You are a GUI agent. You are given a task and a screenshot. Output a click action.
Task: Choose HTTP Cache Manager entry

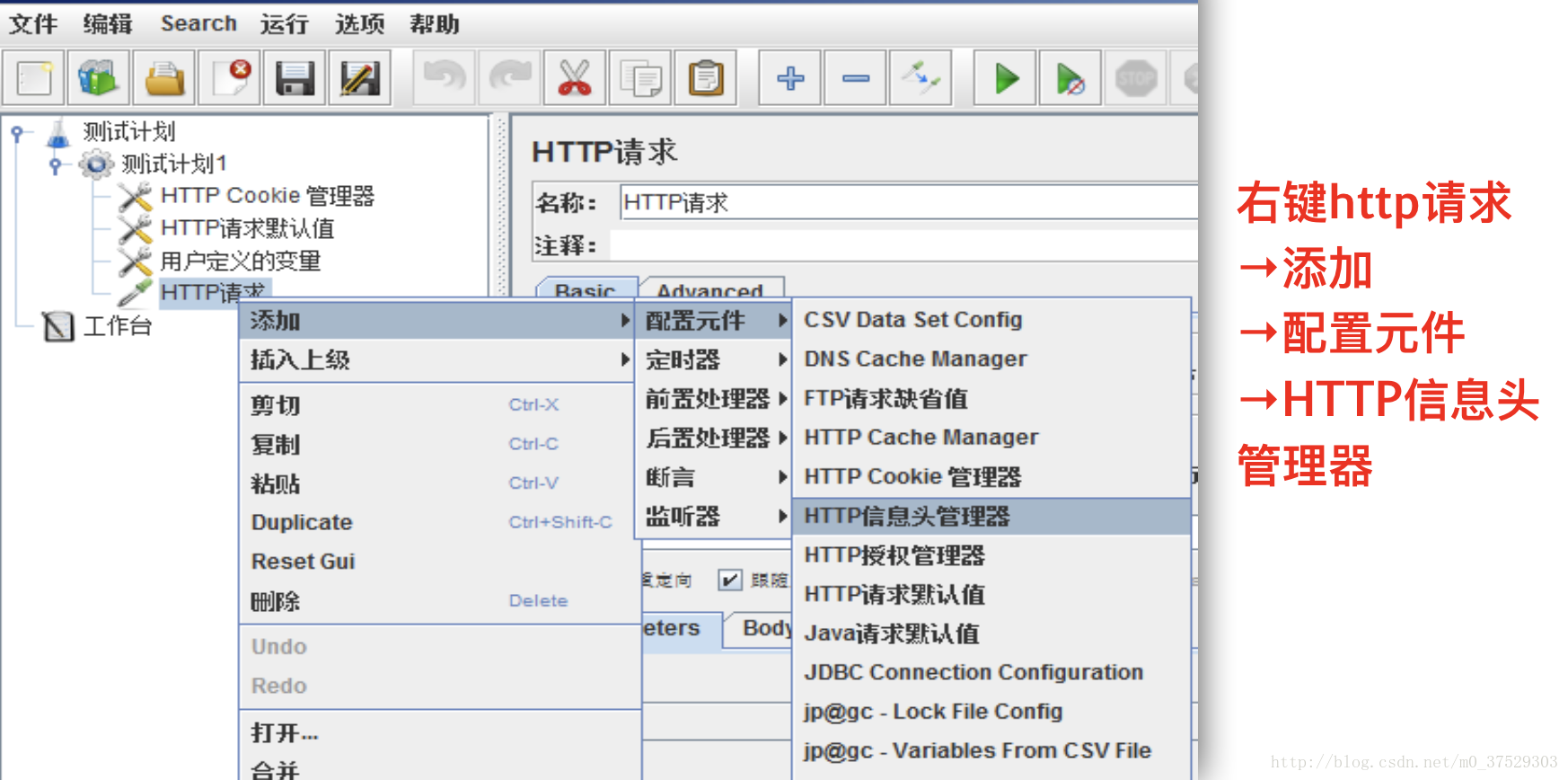991,438
